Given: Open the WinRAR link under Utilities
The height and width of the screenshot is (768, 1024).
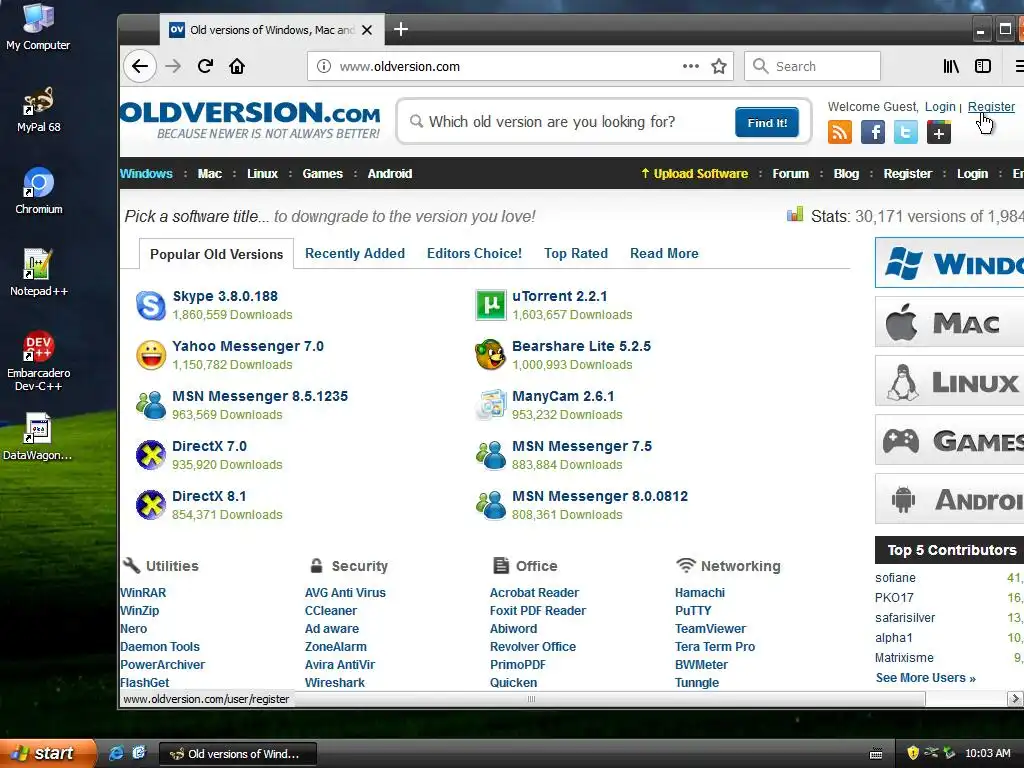Looking at the screenshot, I should pos(143,592).
